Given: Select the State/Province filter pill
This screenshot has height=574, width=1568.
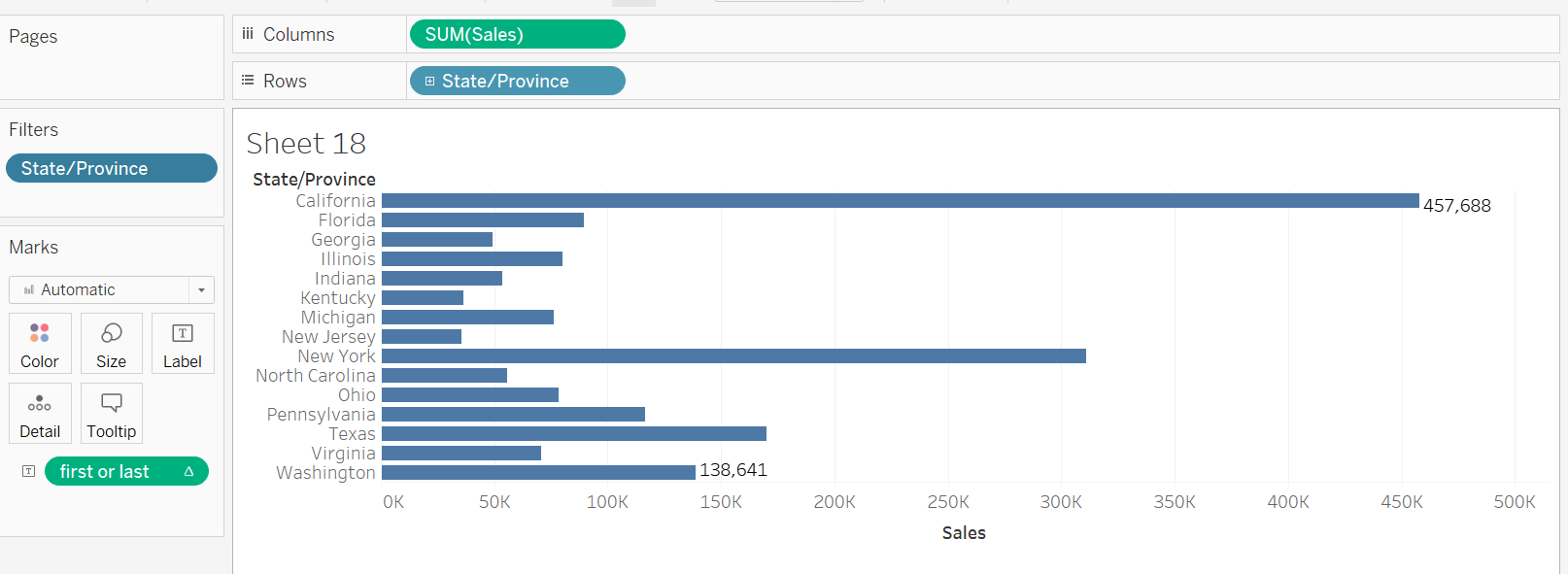Looking at the screenshot, I should (x=111, y=168).
